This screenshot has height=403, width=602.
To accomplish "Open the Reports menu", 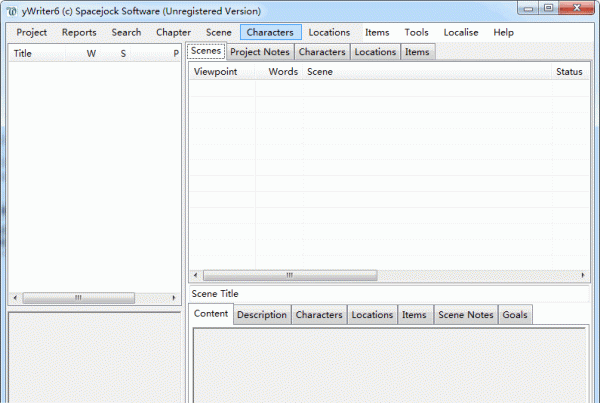I will 79,32.
